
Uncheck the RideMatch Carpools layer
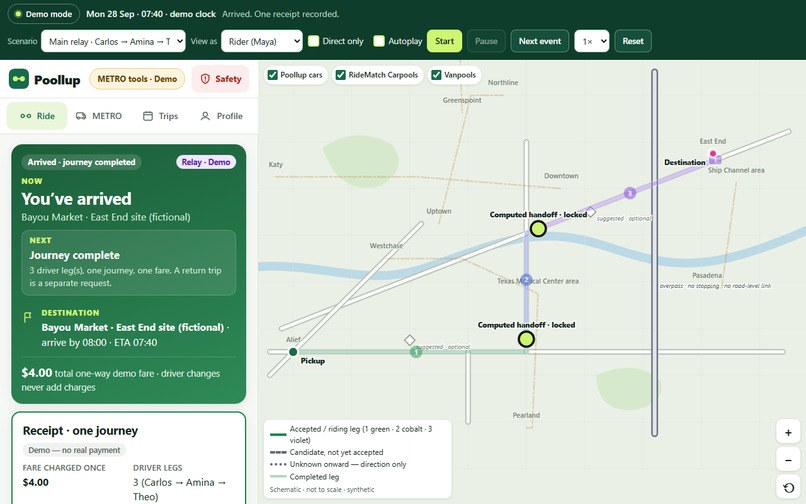click(340, 75)
